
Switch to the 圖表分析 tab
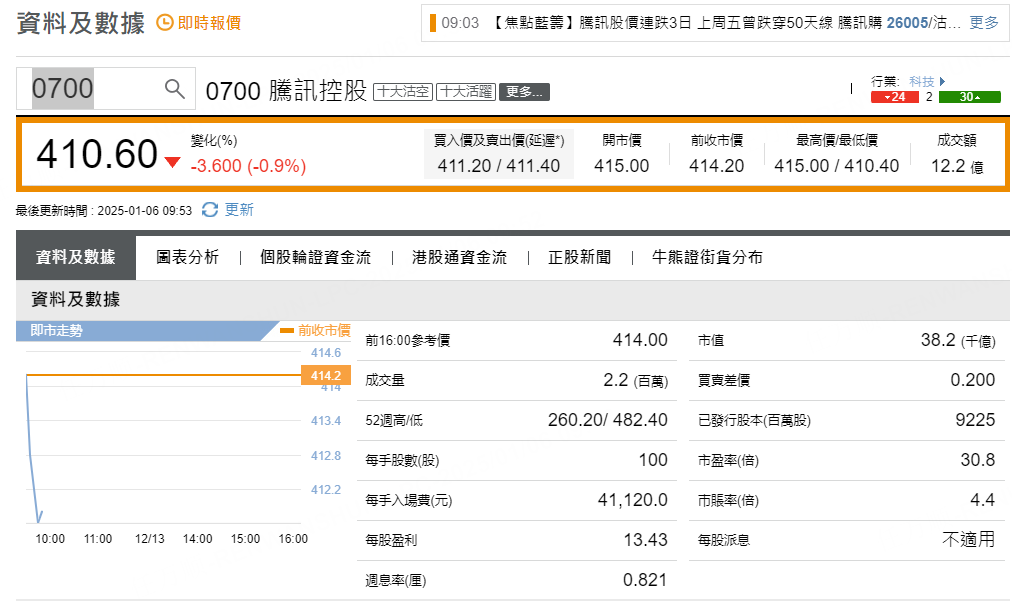click(188, 257)
